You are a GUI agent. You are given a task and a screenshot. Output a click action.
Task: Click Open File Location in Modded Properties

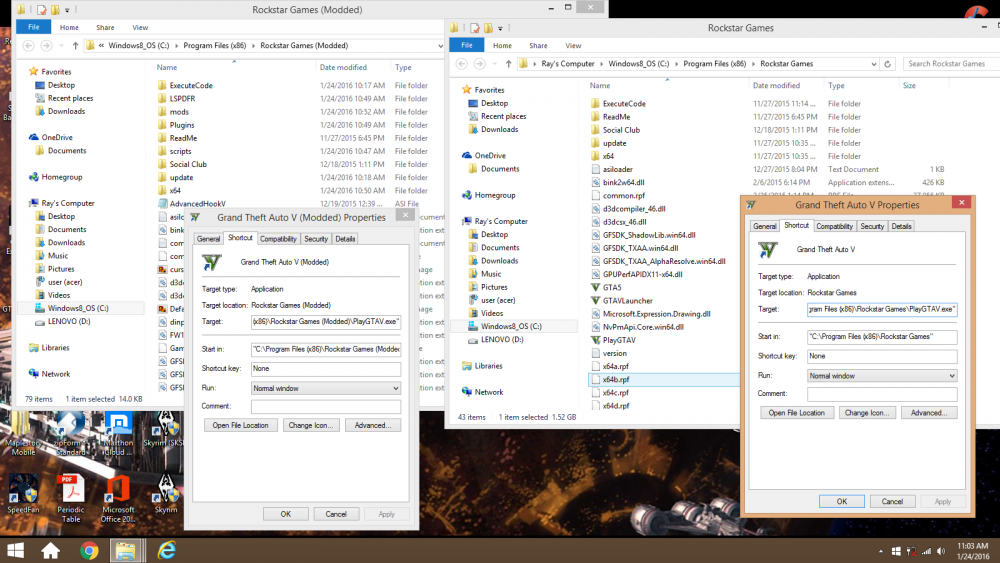[240, 425]
